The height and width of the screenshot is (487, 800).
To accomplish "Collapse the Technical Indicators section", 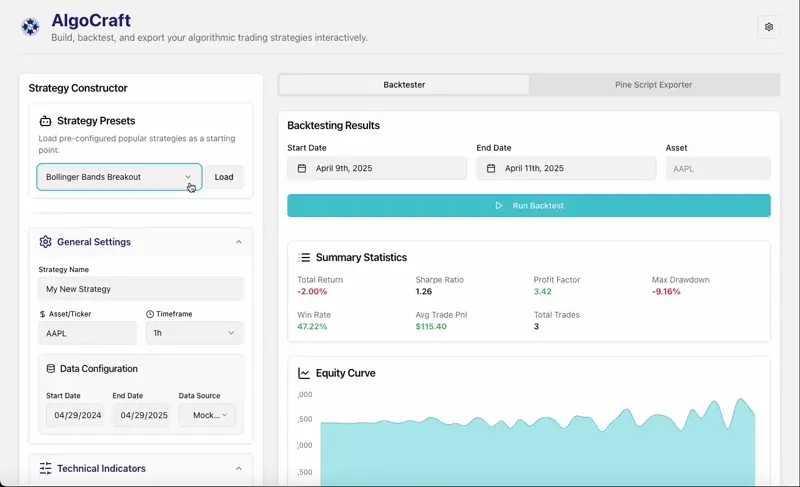I will click(x=238, y=468).
